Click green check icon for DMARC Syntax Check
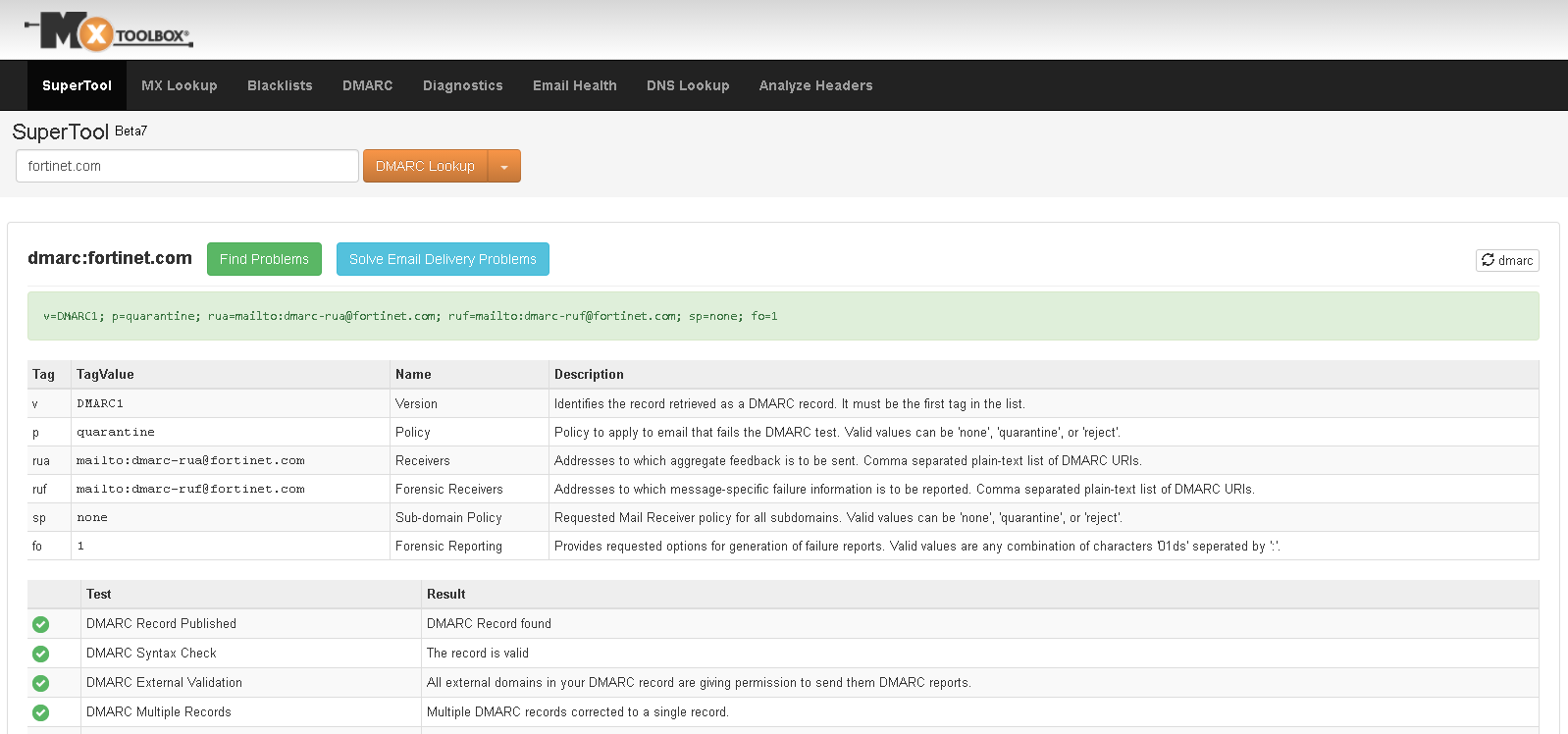This screenshot has height=734, width=1568. point(40,654)
